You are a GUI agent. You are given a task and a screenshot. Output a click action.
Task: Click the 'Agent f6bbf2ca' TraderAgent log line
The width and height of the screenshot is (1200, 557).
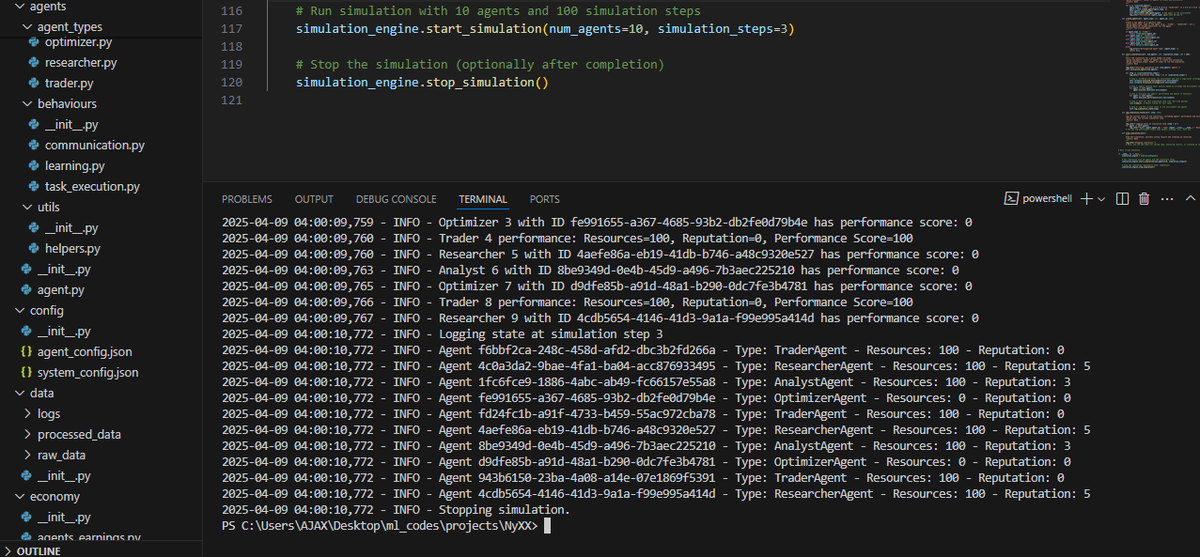click(643, 350)
